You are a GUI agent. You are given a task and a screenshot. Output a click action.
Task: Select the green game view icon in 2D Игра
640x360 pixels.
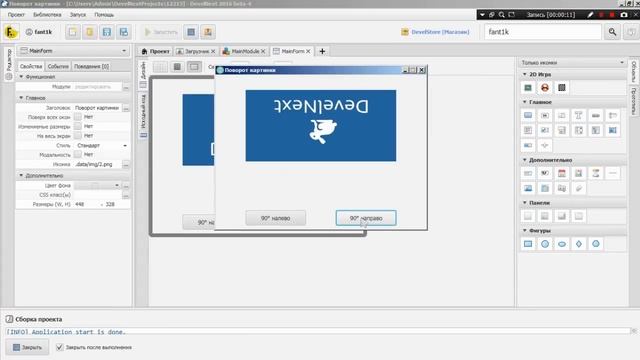528,88
